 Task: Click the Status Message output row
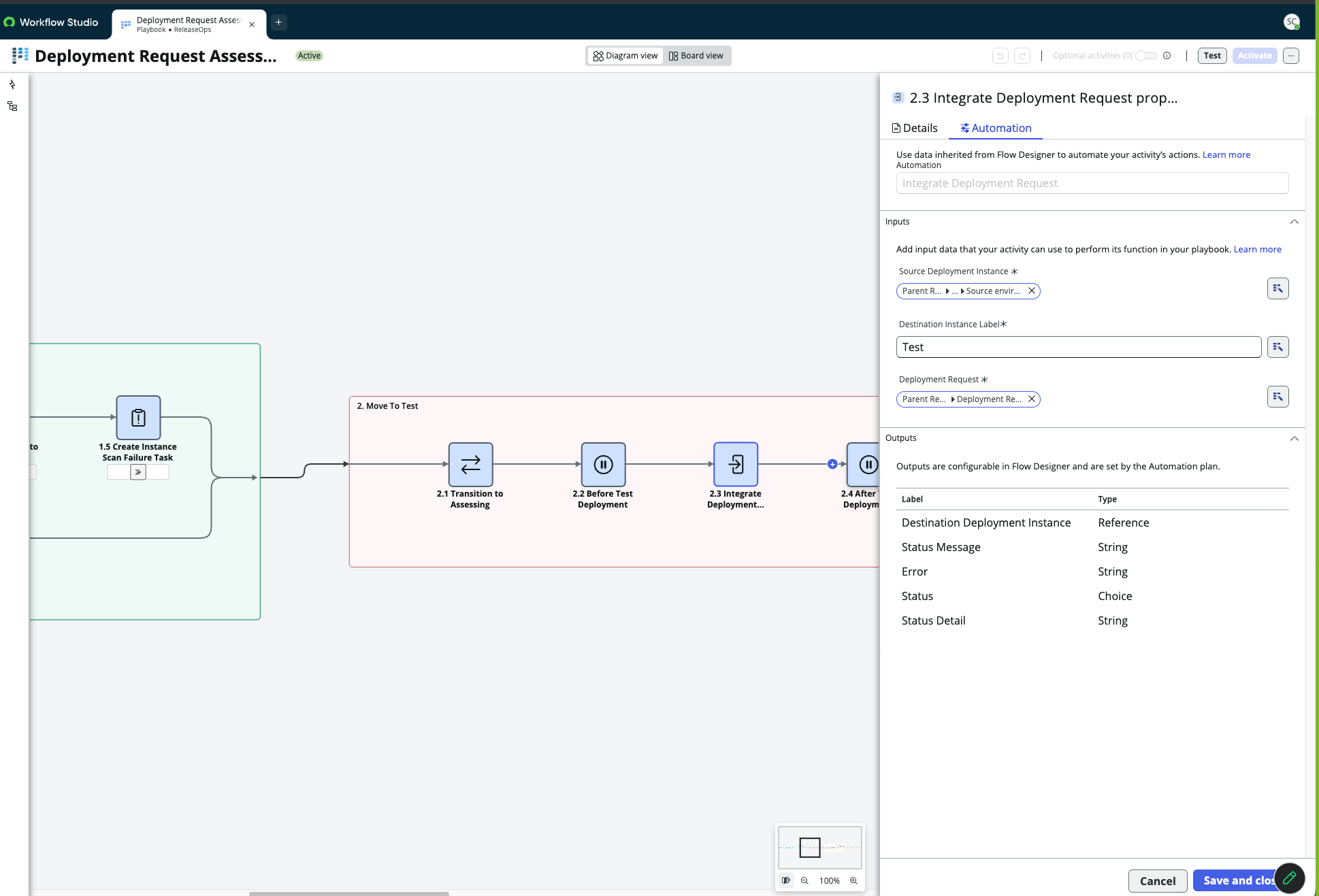[1092, 547]
